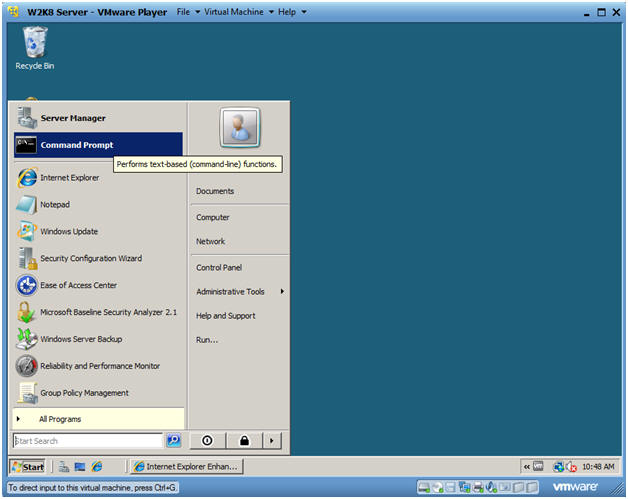Image resolution: width=628 pixels, height=499 pixels.
Task: Launch Microsoft Baseline Security Analyzer 2.1
Action: point(98,312)
